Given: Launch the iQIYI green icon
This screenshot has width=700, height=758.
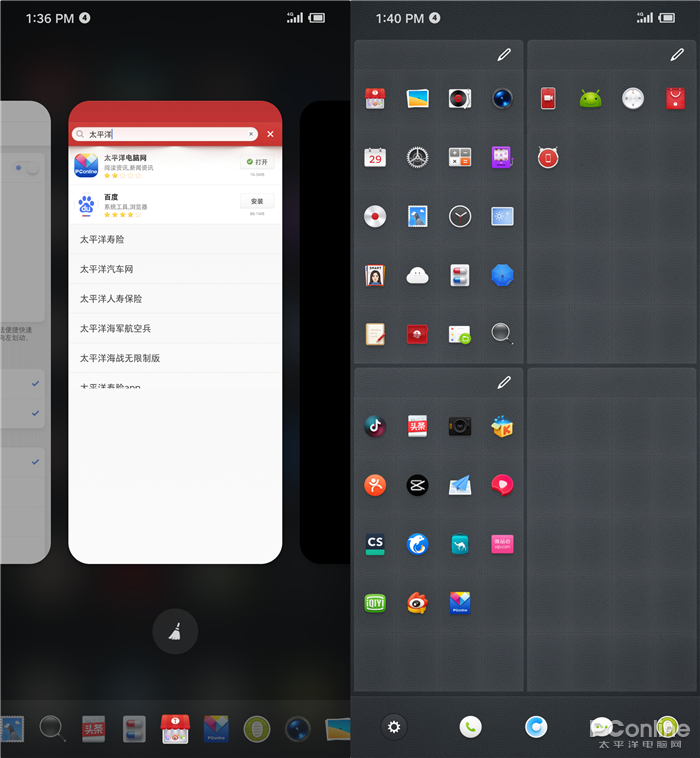Looking at the screenshot, I should 375,603.
